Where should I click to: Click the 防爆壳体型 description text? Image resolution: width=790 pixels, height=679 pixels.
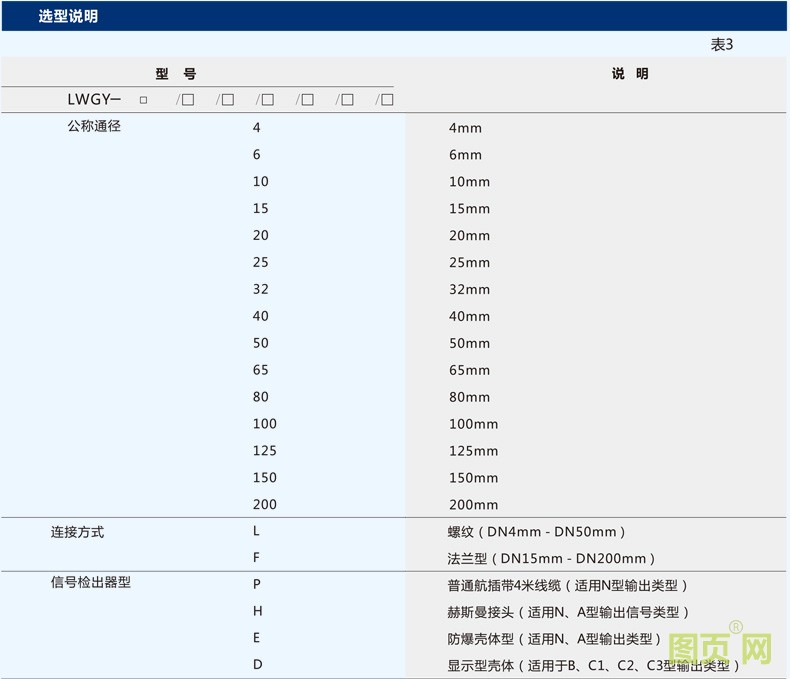pos(554,639)
